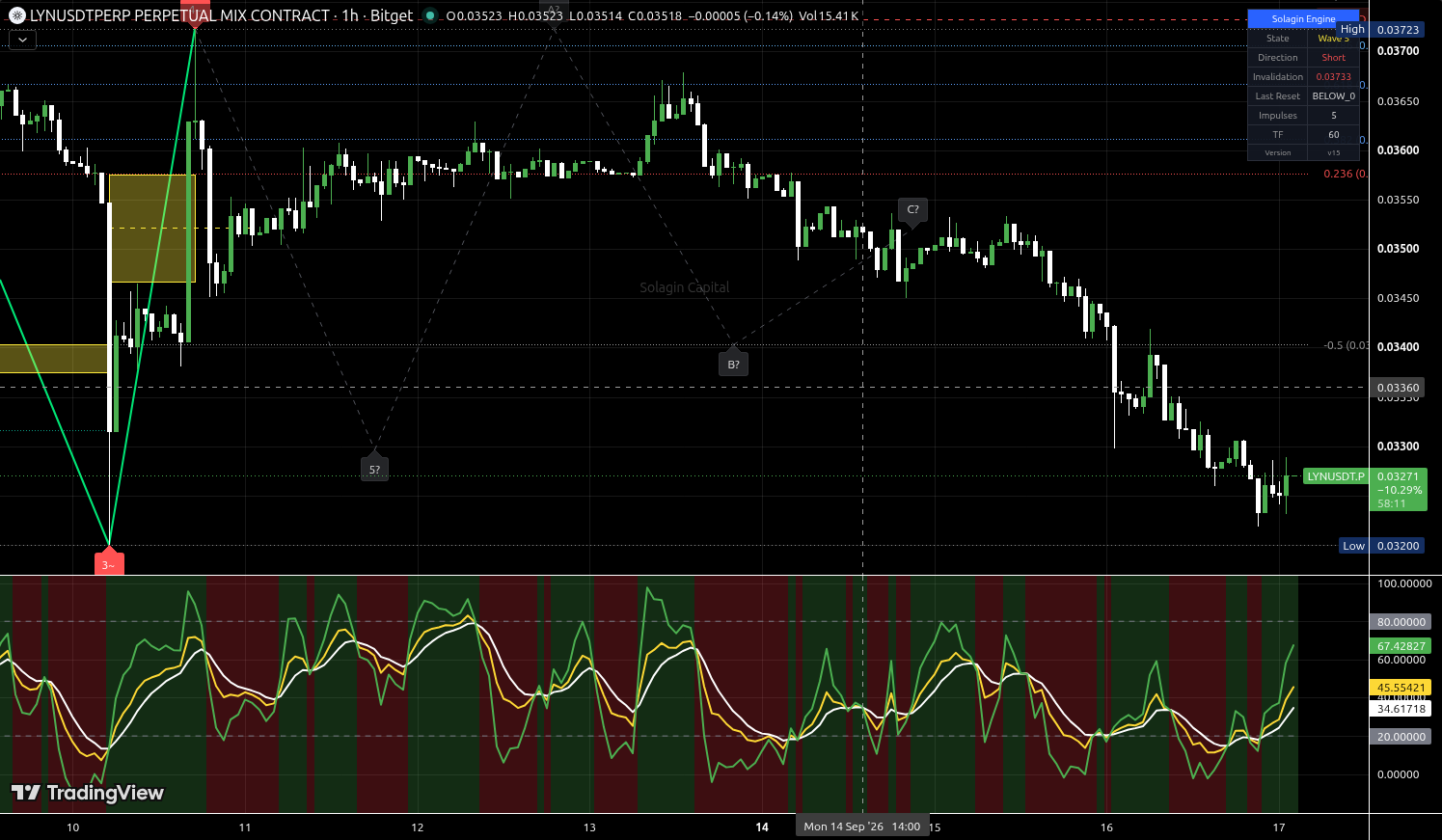The height and width of the screenshot is (840, 1442).
Task: Click the green market status dot
Action: (429, 15)
